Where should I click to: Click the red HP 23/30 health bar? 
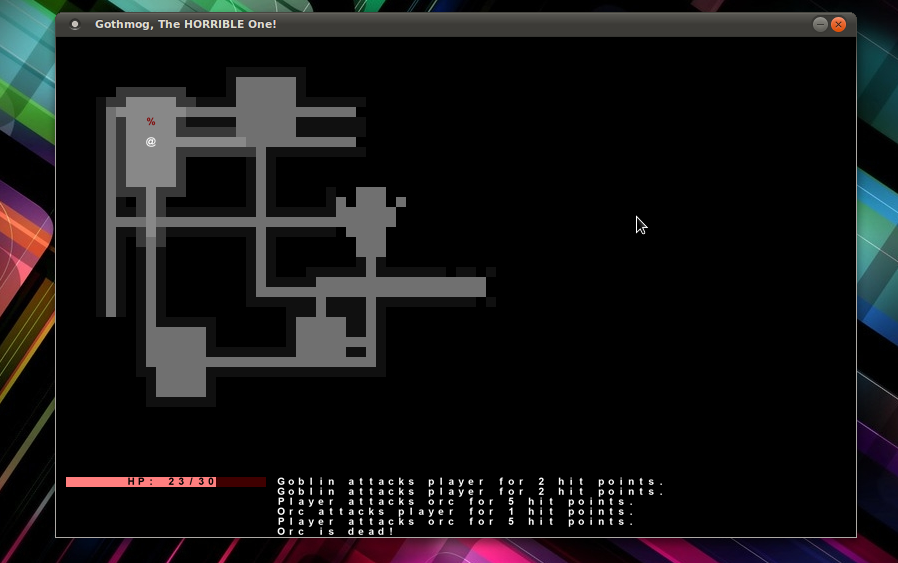point(140,482)
